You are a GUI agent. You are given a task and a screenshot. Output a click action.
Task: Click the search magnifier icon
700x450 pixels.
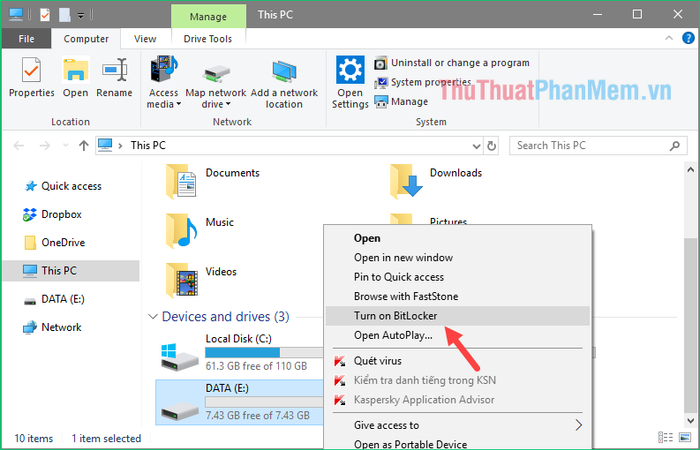click(x=675, y=146)
